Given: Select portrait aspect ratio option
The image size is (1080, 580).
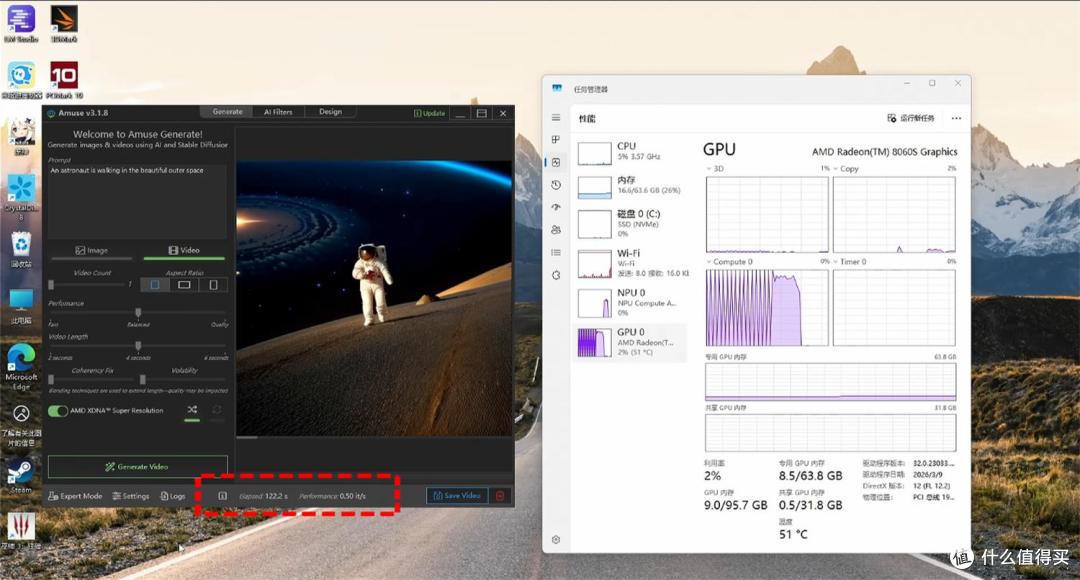Looking at the screenshot, I should (x=213, y=284).
